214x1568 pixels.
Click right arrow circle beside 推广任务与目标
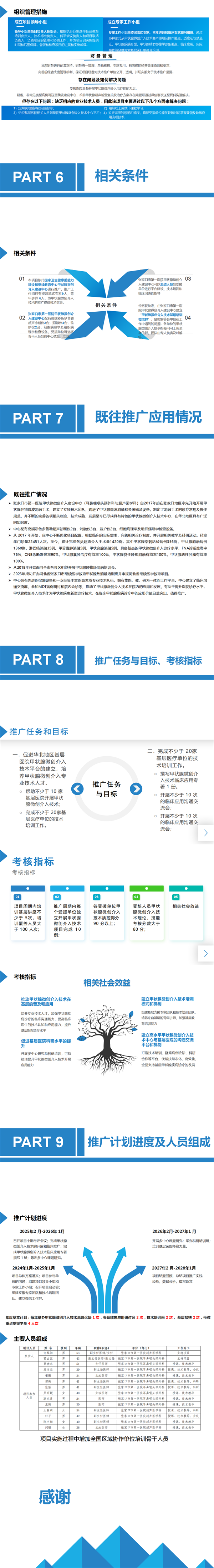click(137, 789)
